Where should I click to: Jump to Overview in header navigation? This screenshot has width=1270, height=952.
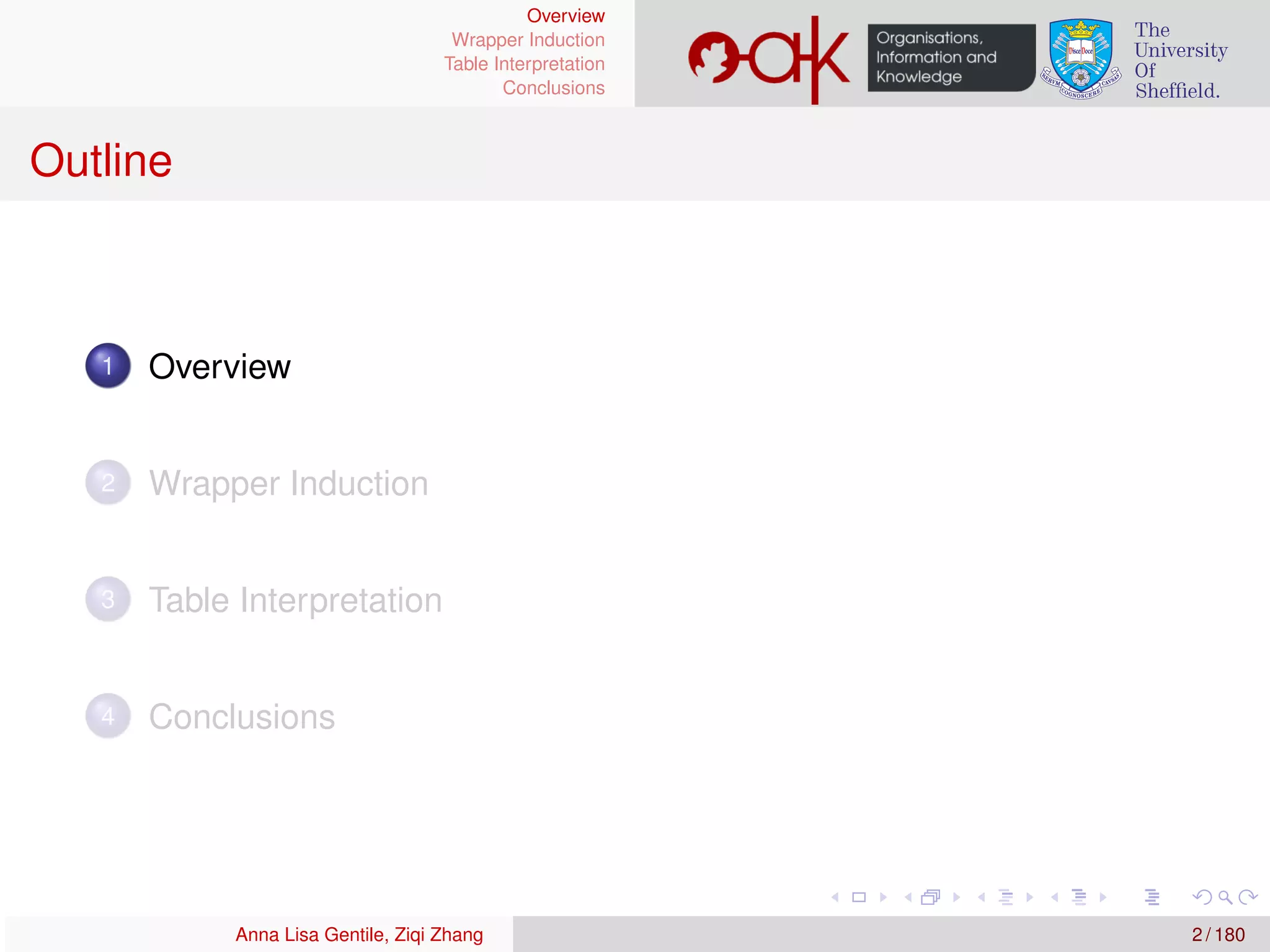click(x=566, y=15)
